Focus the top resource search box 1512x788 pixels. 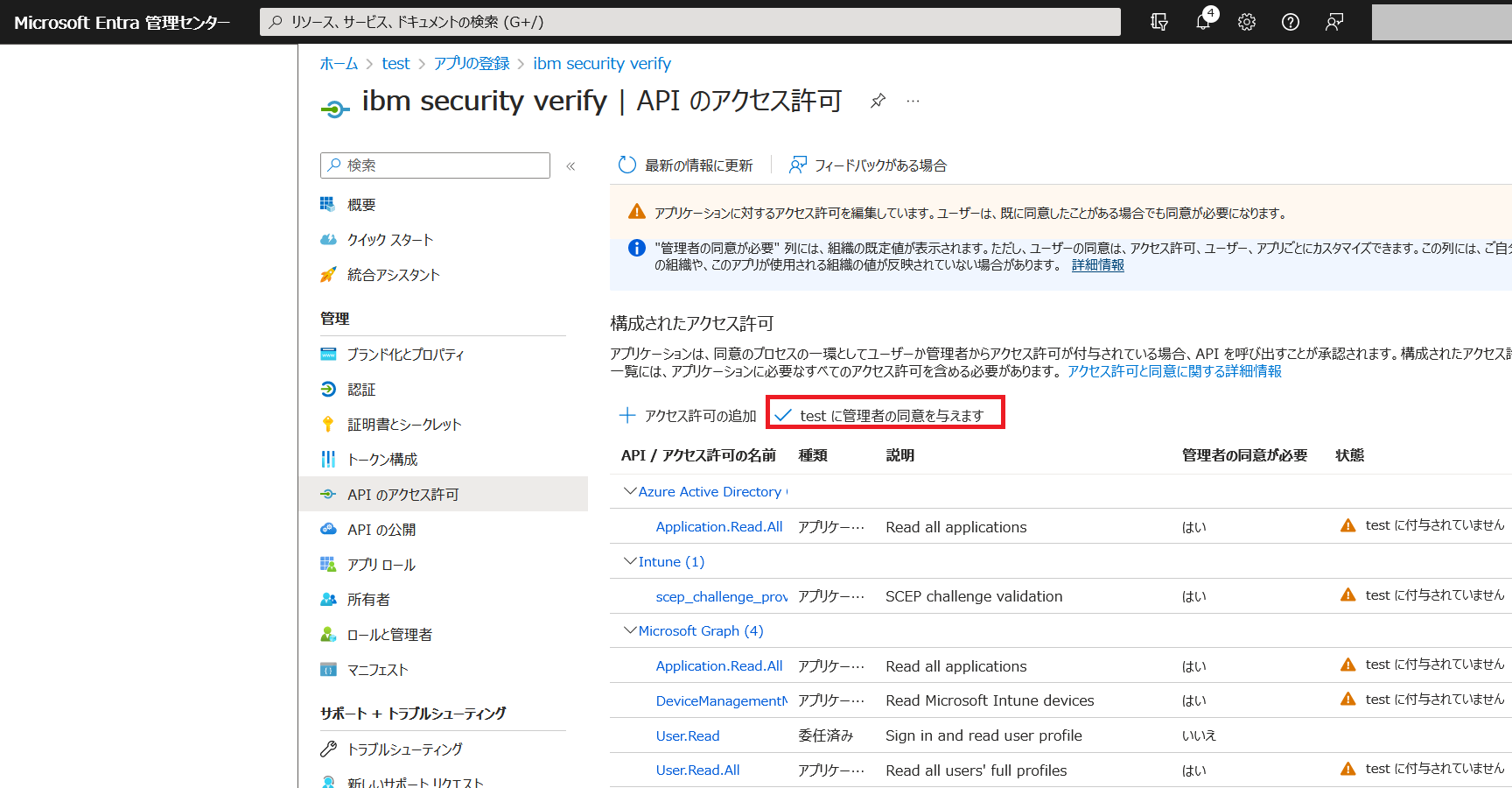tap(689, 22)
